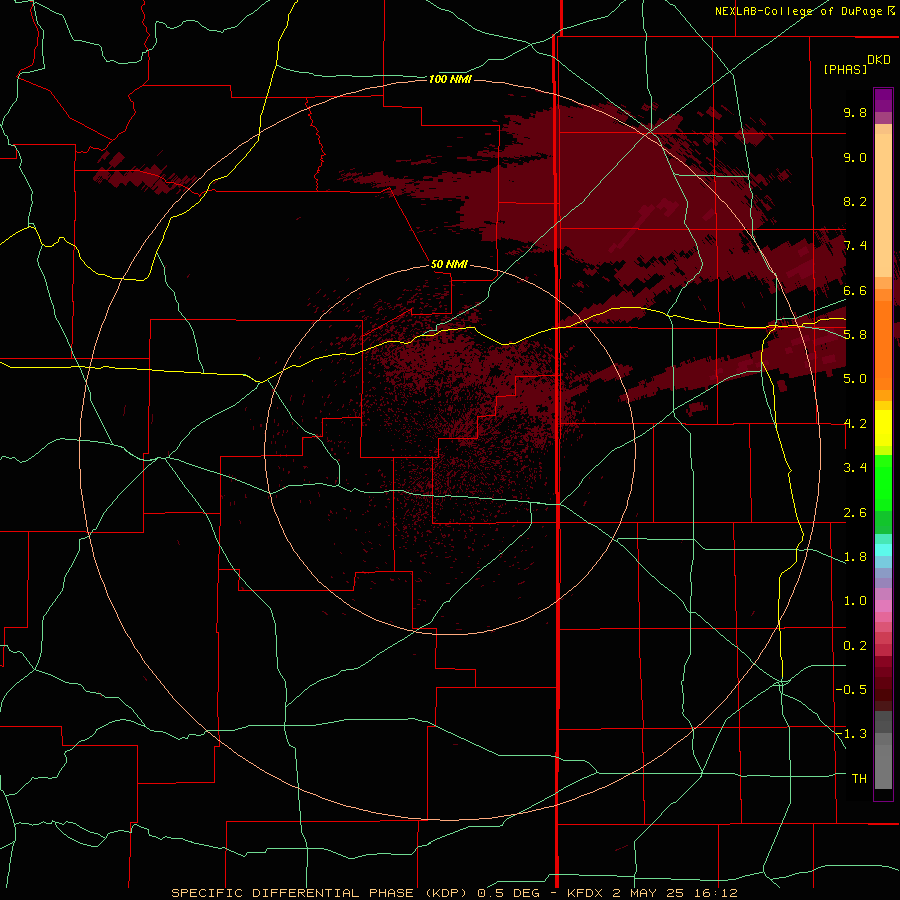Click the 0.2 legend value
This screenshot has height=900, width=900.
point(855,646)
